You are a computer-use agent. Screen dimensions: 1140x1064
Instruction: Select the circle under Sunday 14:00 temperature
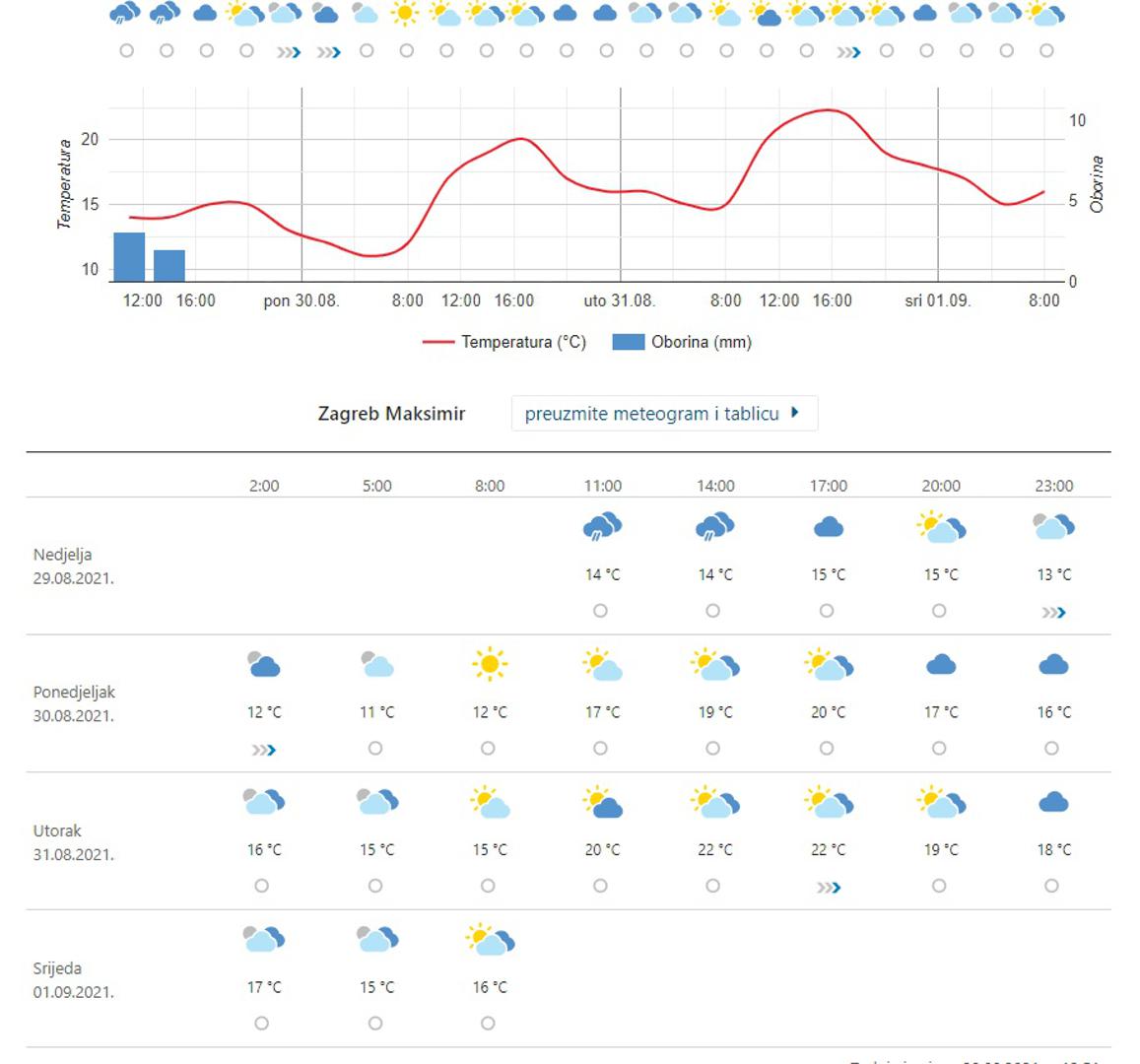[713, 611]
